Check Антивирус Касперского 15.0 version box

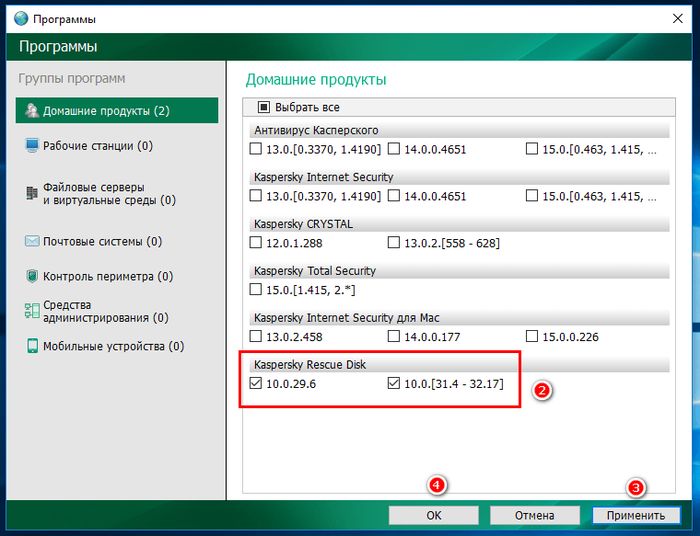[x=532, y=149]
